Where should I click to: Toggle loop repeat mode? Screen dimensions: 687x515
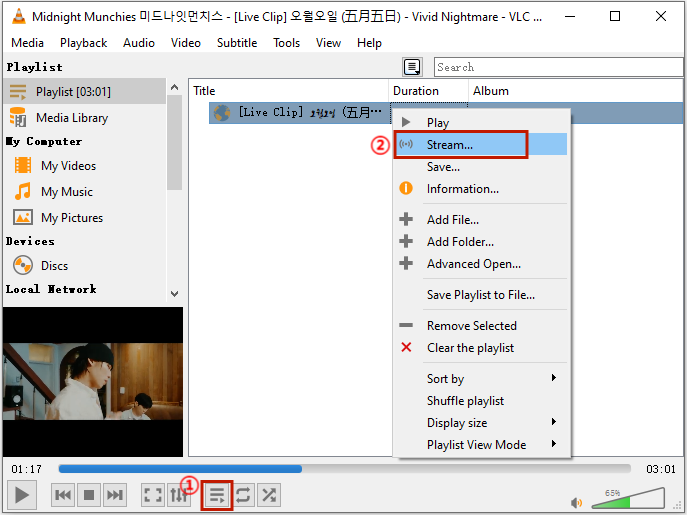click(x=243, y=494)
